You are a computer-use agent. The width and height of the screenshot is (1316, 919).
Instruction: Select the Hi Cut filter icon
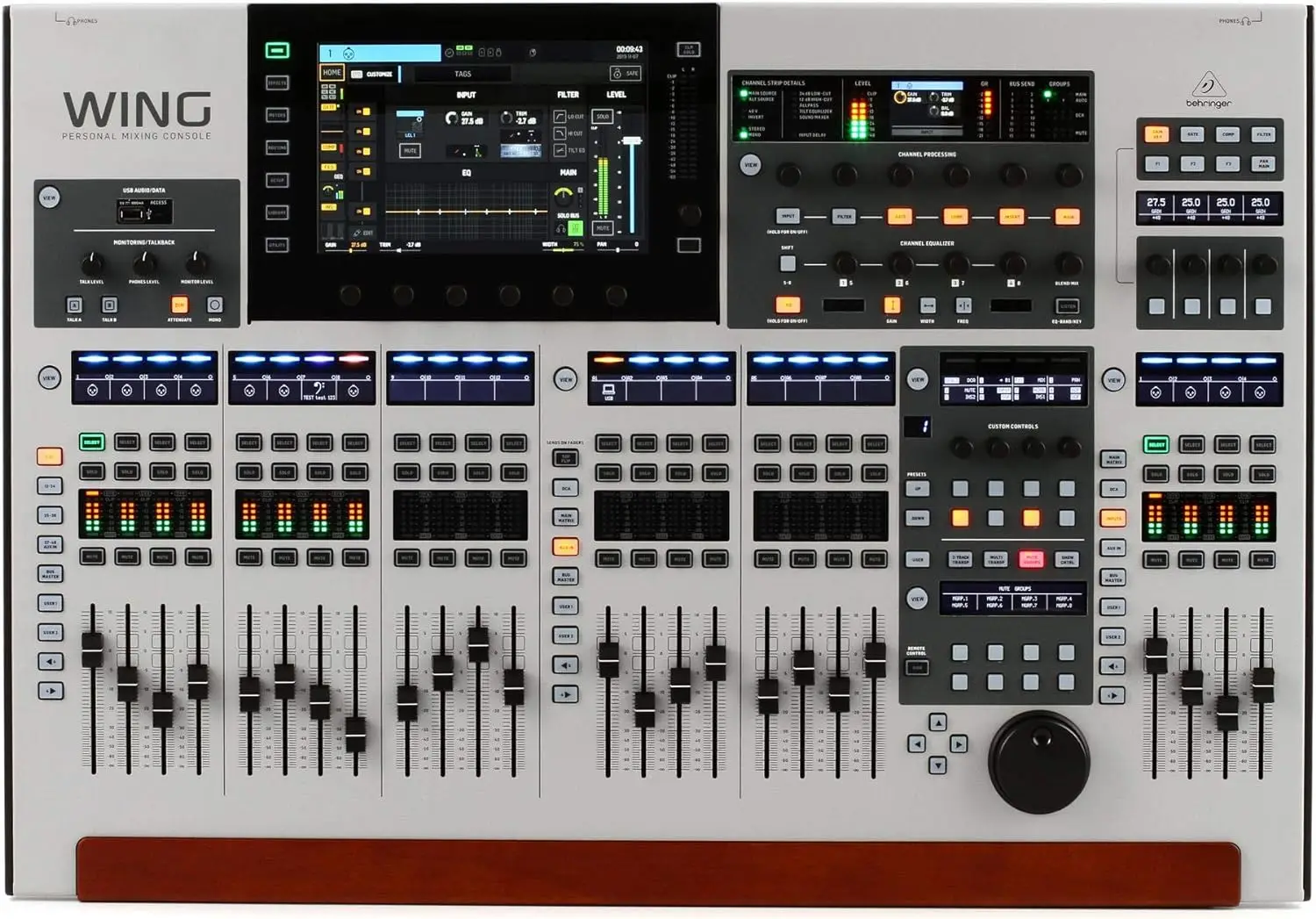point(560,133)
